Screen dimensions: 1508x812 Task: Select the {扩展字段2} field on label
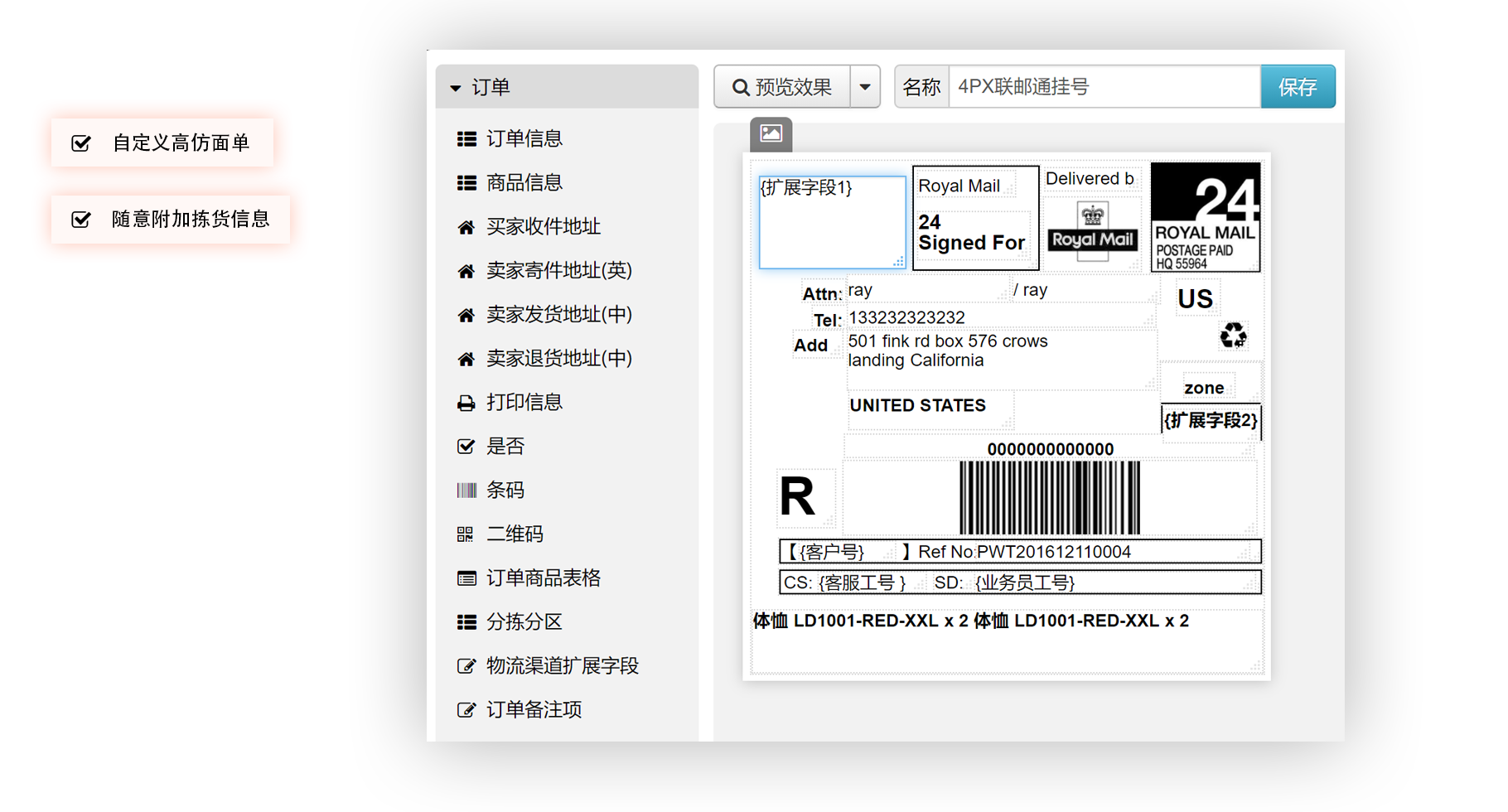point(1211,421)
